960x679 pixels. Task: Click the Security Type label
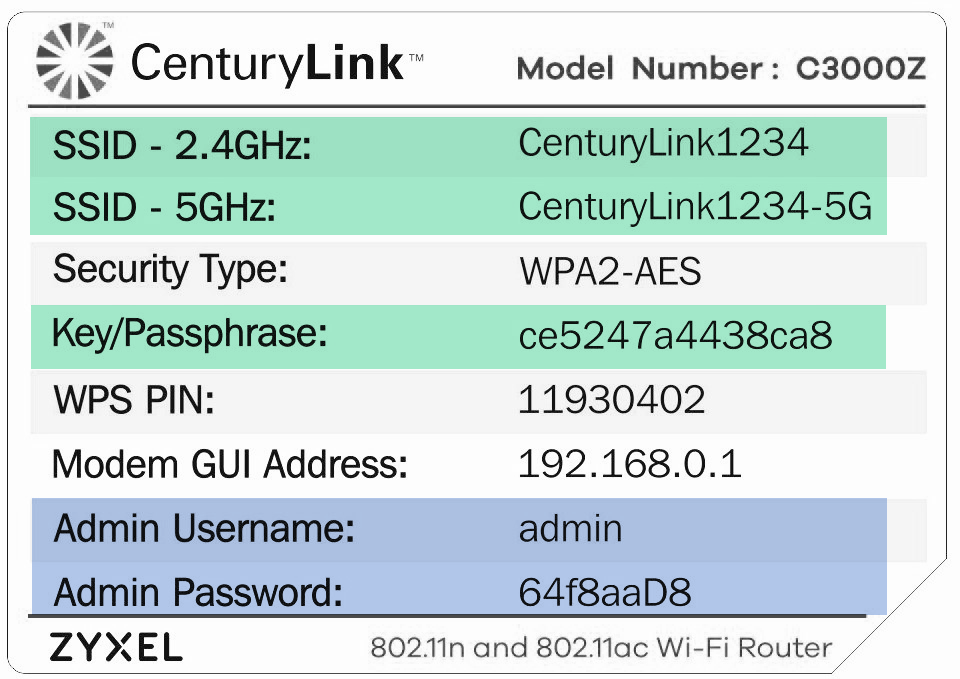170,269
